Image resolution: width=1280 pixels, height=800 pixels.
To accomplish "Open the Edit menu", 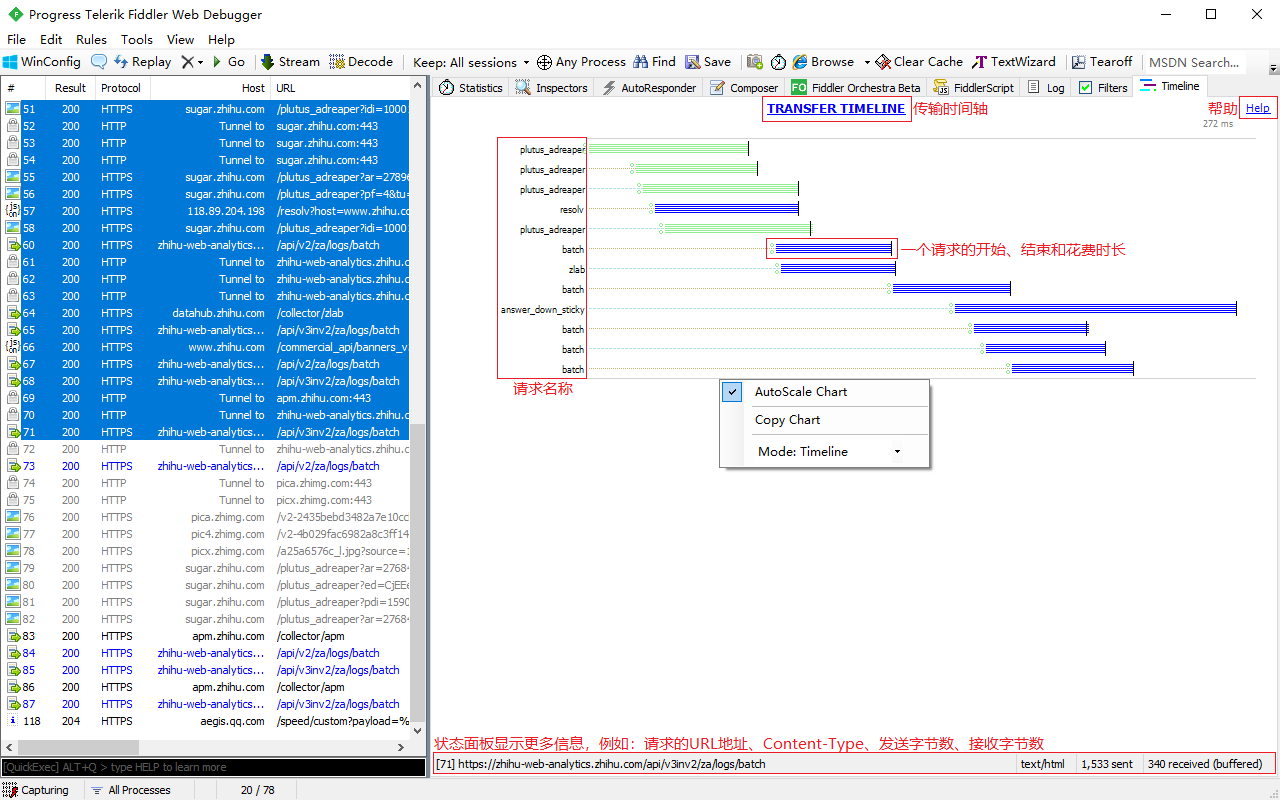I will click(x=51, y=40).
